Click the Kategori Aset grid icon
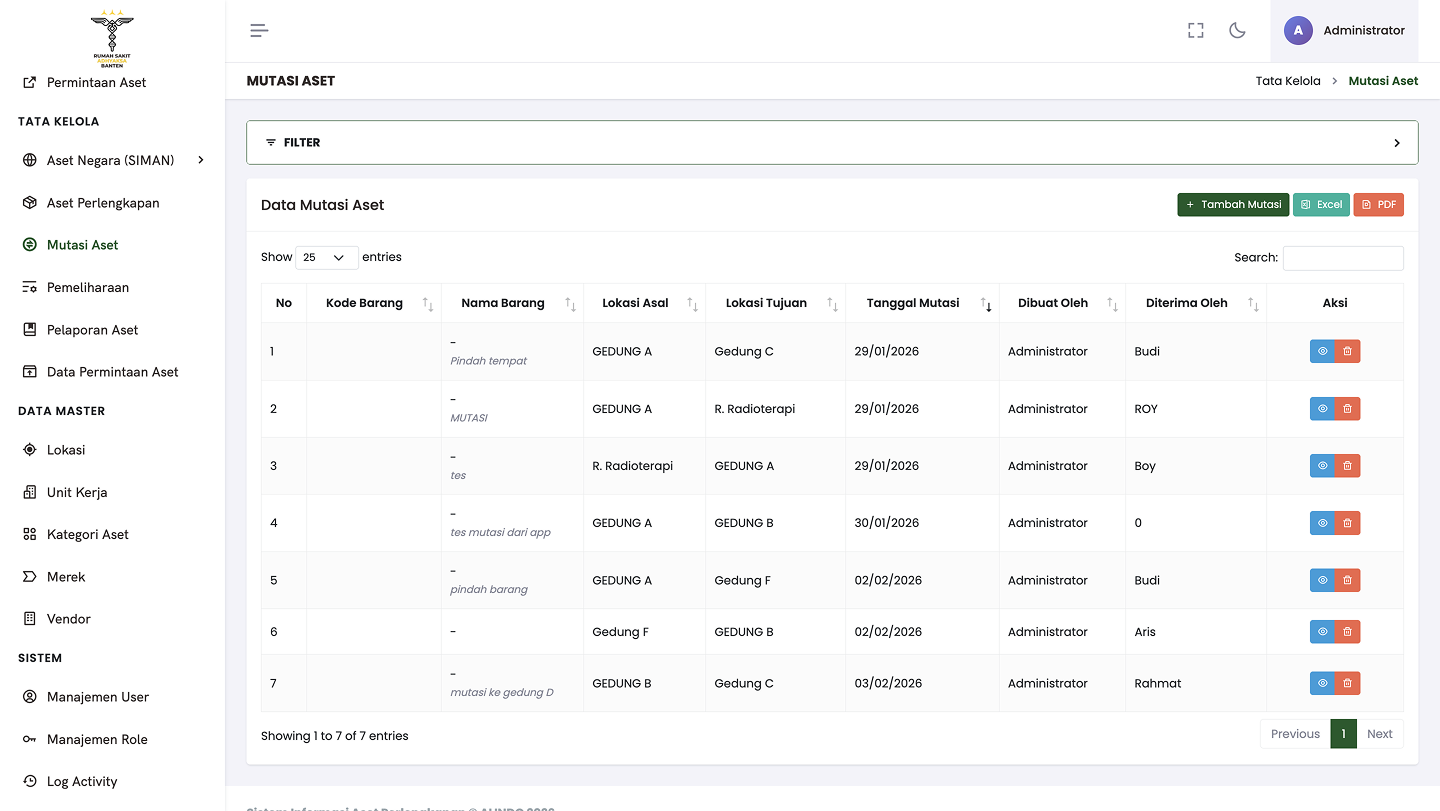The width and height of the screenshot is (1440, 811). 30,534
